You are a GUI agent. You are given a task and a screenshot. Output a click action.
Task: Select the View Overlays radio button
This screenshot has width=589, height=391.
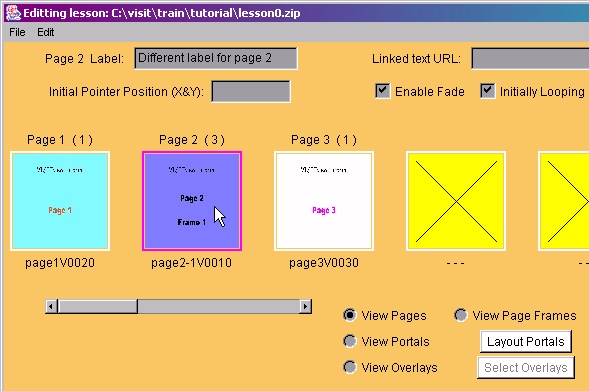[x=350, y=367]
